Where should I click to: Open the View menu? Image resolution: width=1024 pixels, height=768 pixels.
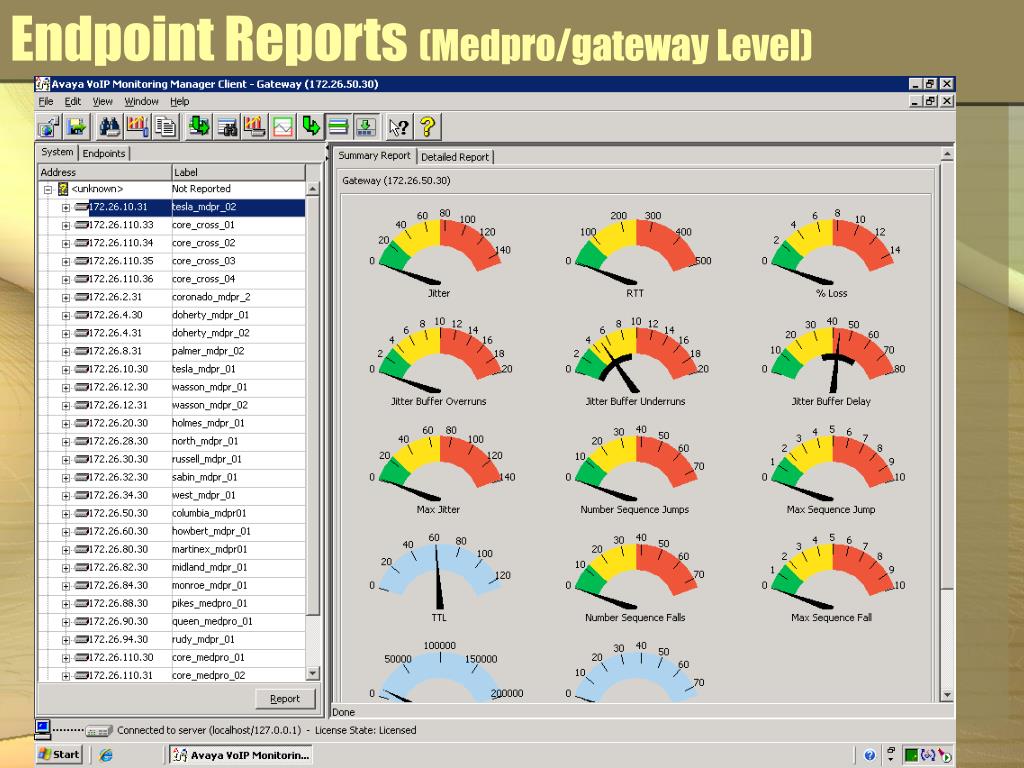(x=103, y=101)
